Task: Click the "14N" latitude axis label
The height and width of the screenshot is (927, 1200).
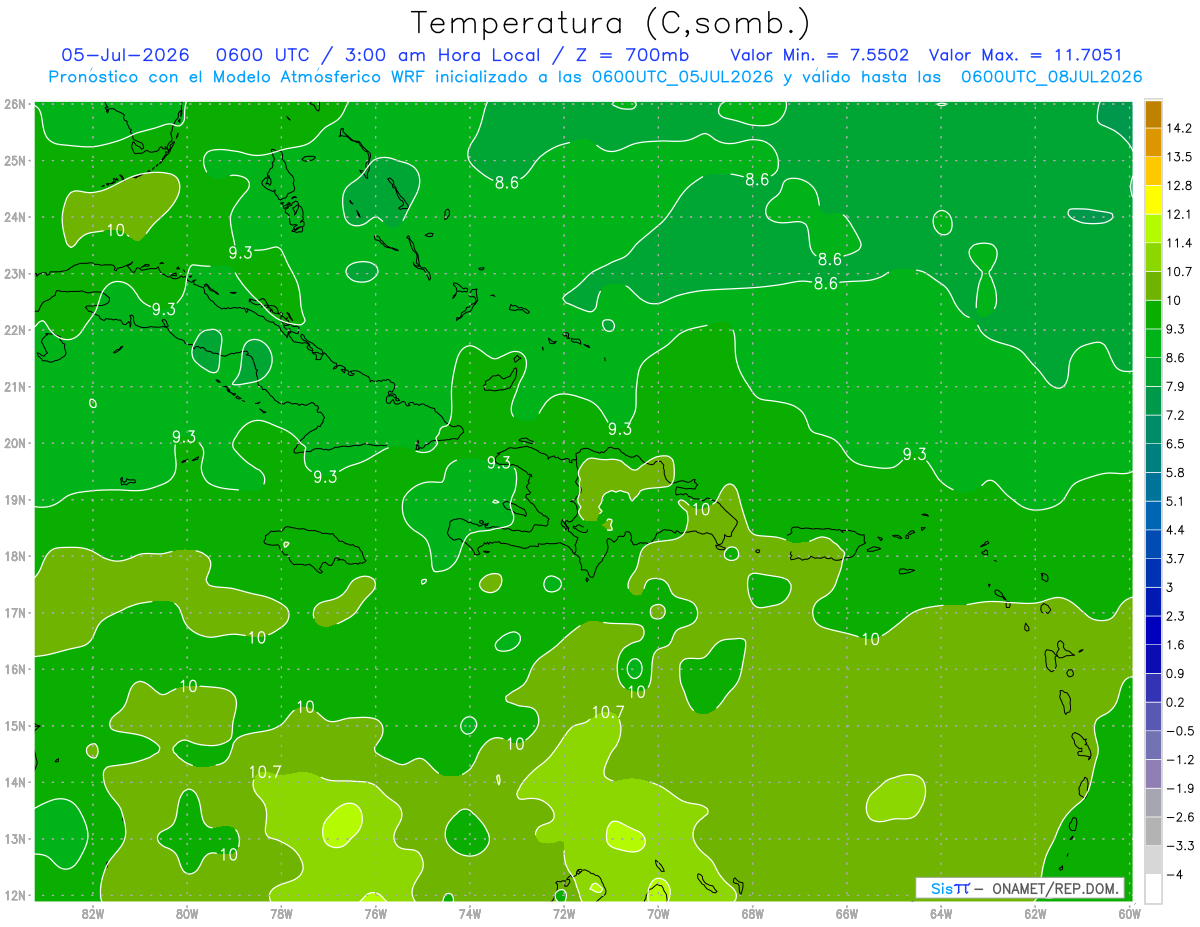Action: [14, 782]
